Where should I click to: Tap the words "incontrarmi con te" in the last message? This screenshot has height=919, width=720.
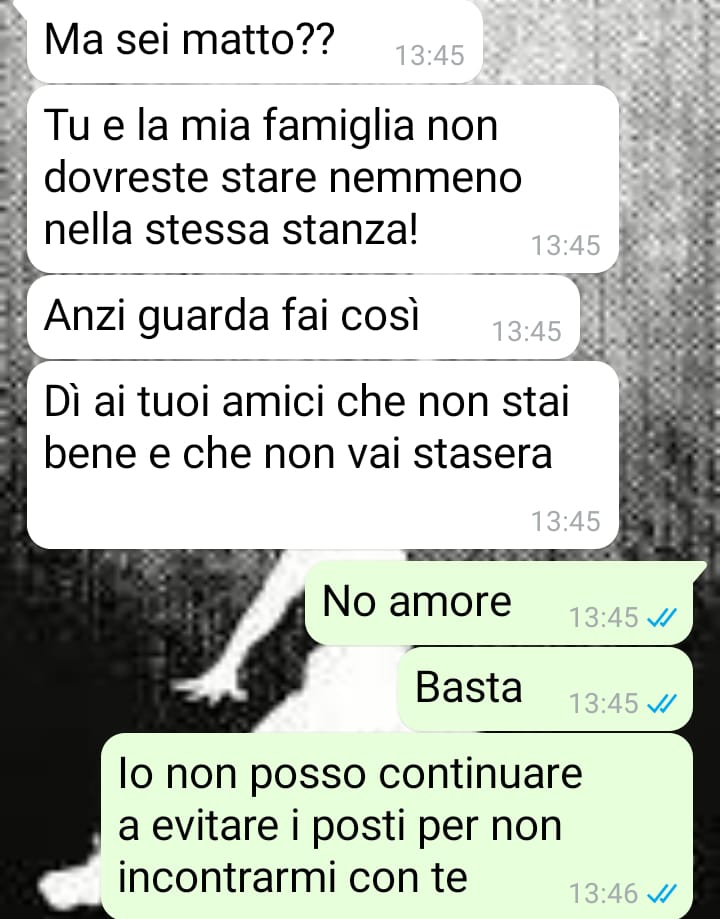point(293,877)
